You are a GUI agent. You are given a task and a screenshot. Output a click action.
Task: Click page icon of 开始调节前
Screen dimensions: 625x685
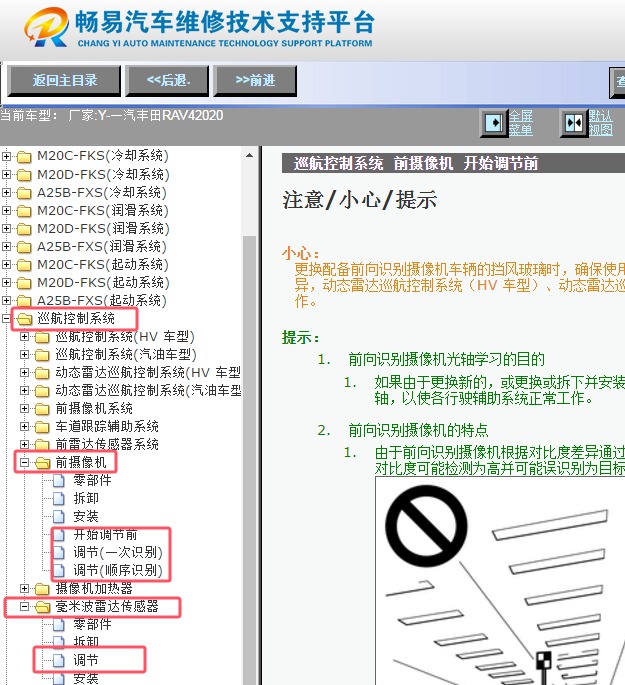[x=59, y=535]
